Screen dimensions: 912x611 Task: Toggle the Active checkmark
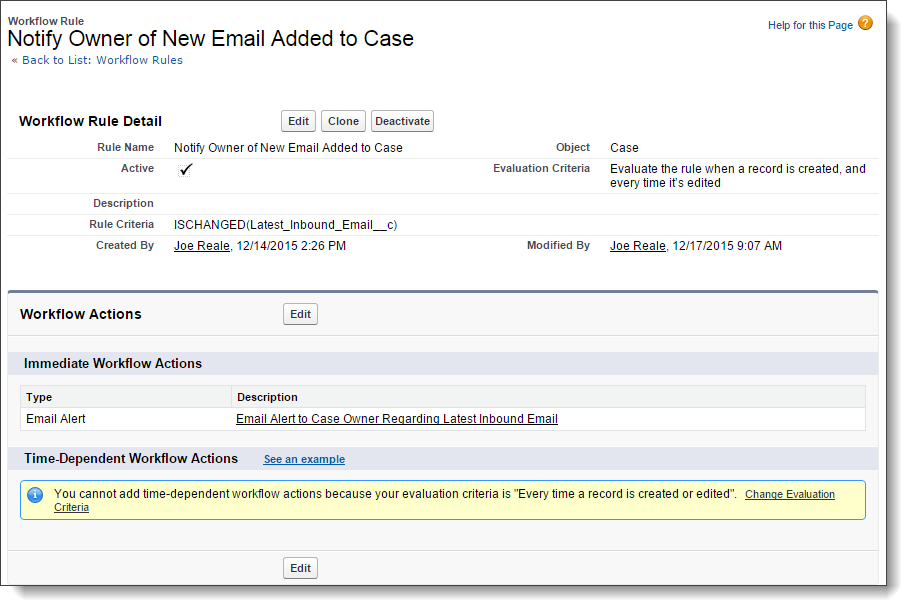click(x=186, y=169)
